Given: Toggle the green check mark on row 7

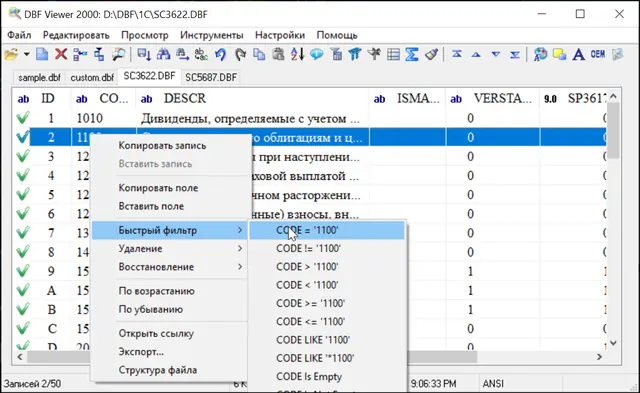Looking at the screenshot, I should coord(23,233).
